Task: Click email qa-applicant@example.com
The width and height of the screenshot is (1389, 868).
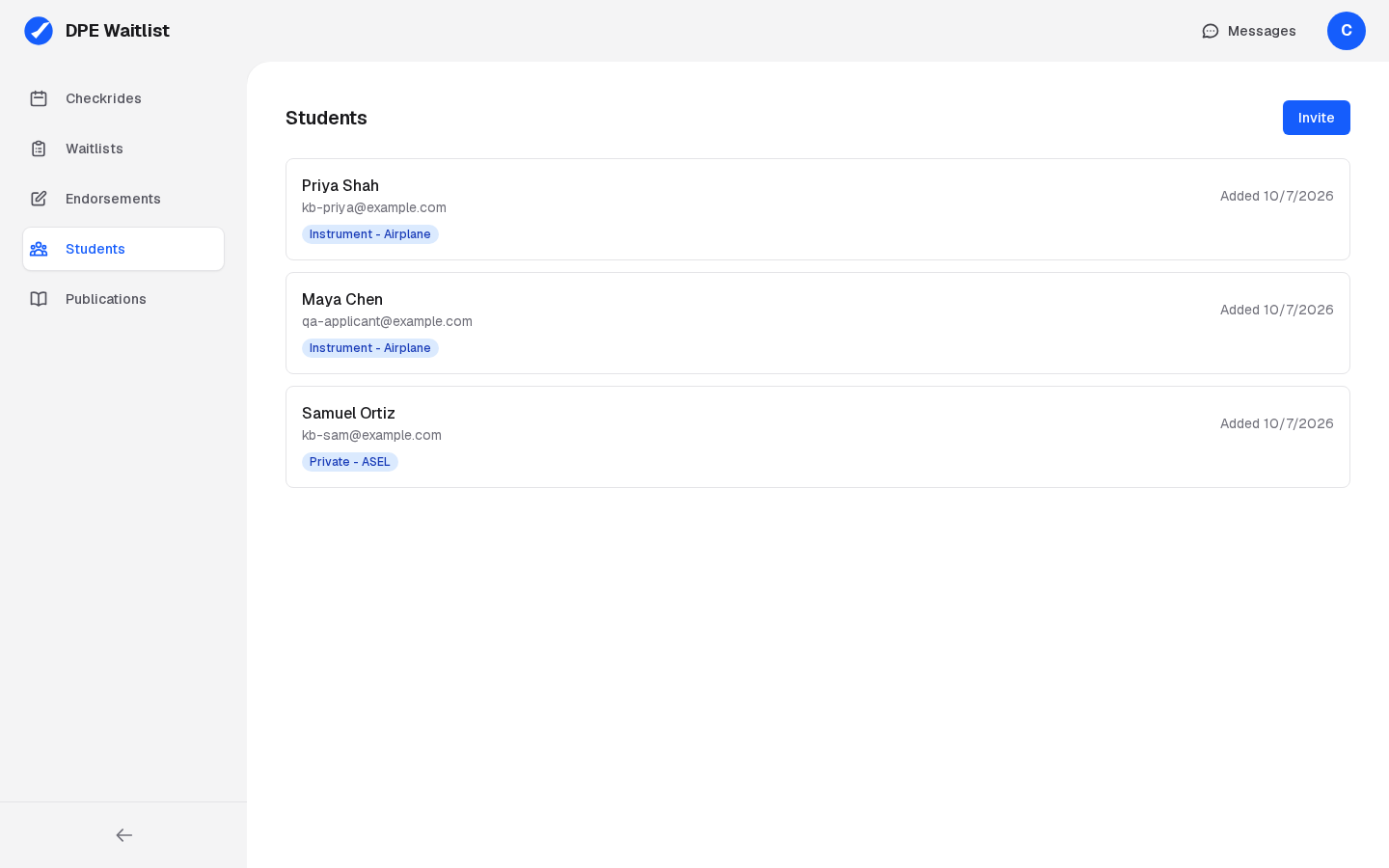Action: tap(387, 321)
